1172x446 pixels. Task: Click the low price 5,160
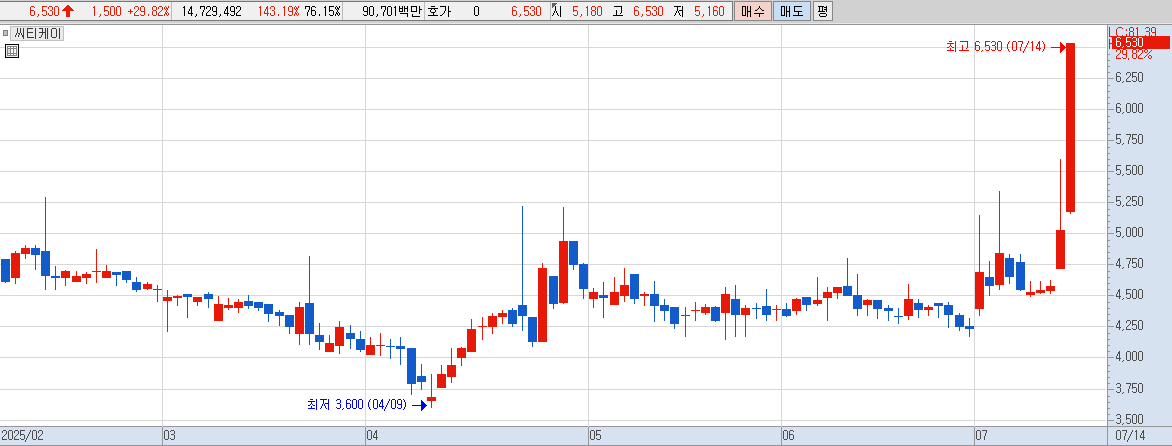click(709, 11)
